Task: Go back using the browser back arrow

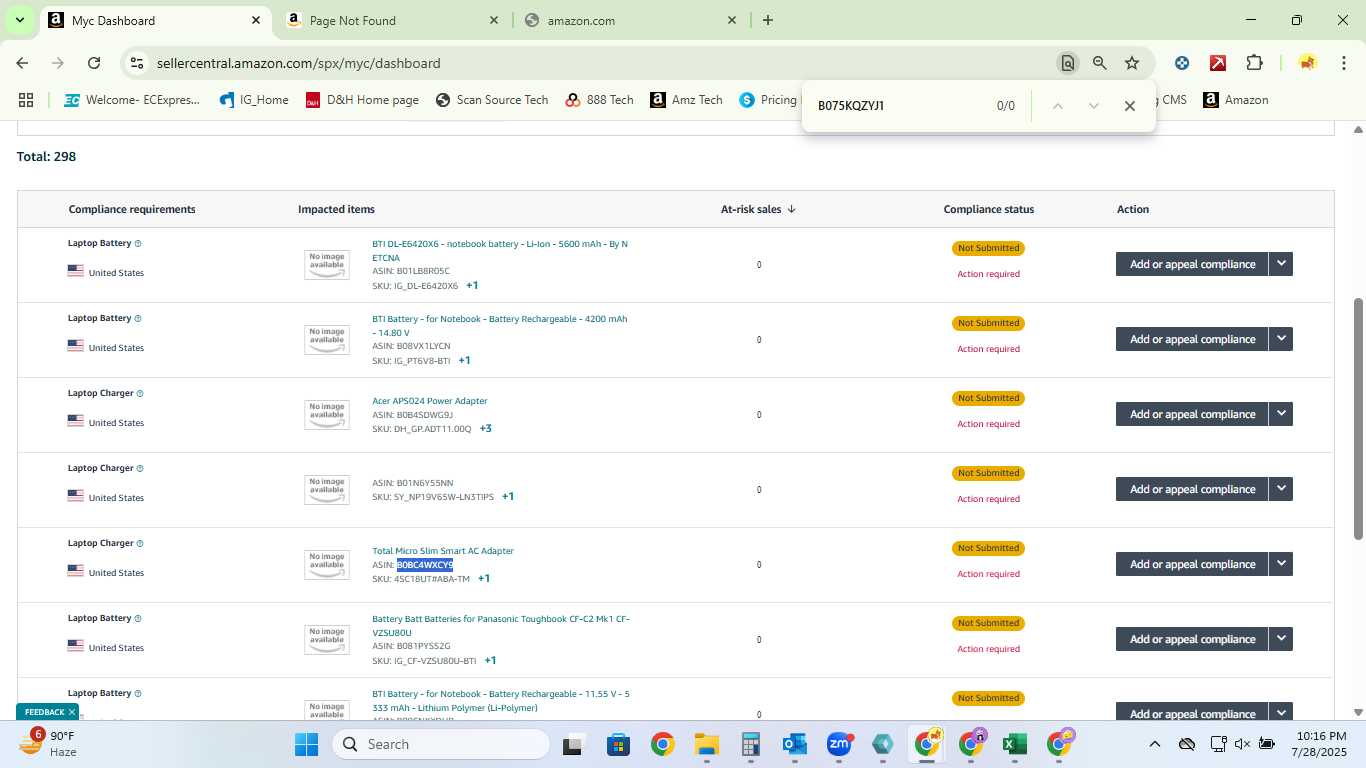Action: click(x=22, y=63)
